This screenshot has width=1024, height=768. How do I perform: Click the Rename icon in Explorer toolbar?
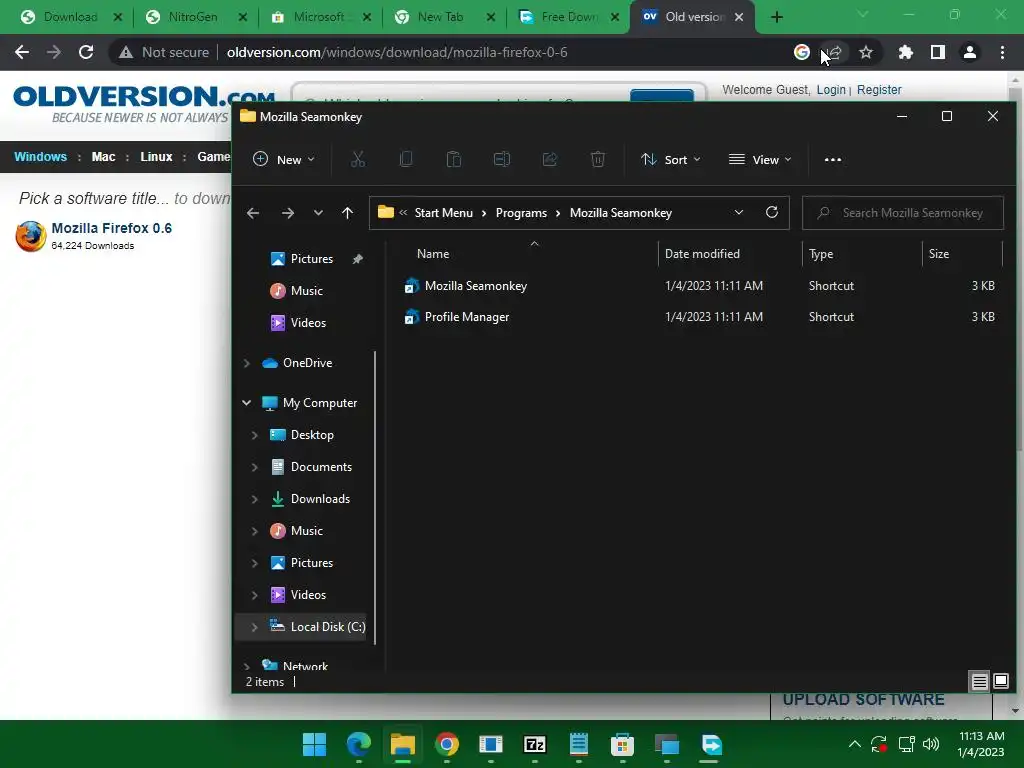[x=502, y=159]
